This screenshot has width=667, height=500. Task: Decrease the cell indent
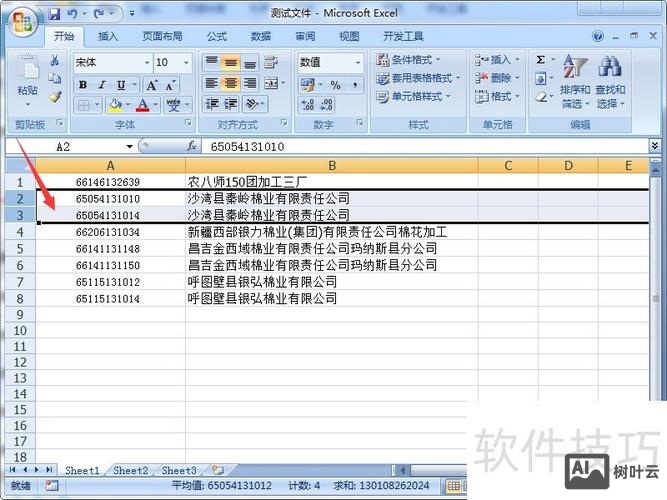pos(211,104)
